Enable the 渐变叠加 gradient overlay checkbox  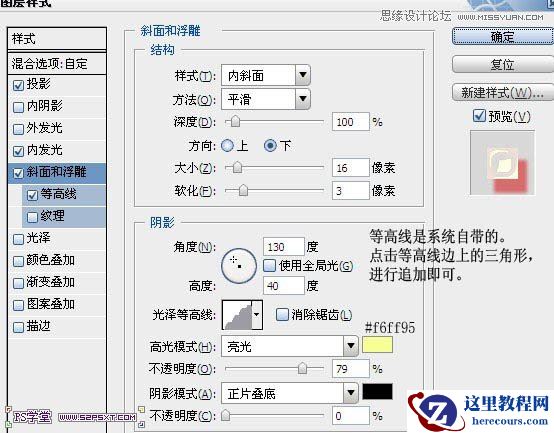[18, 283]
